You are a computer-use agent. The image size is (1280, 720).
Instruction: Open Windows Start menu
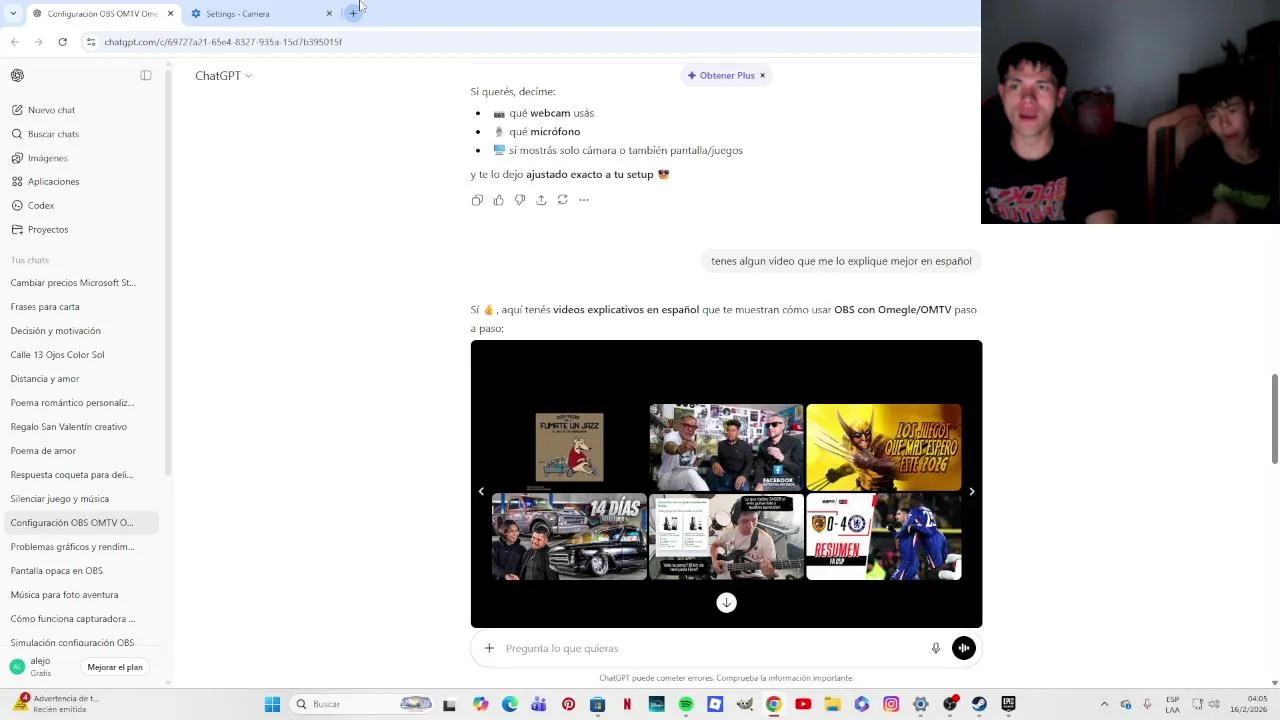pos(272,704)
